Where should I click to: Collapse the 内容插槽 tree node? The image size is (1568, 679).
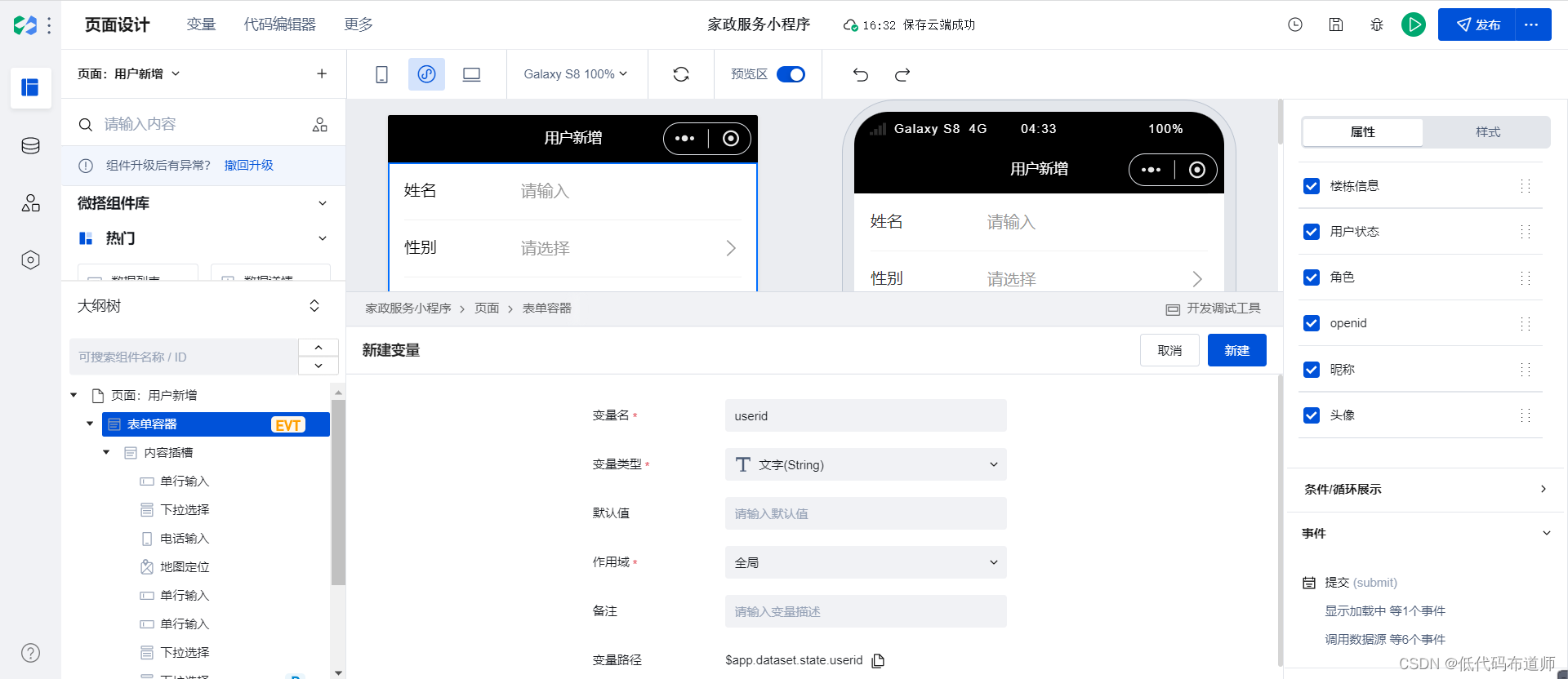(106, 452)
